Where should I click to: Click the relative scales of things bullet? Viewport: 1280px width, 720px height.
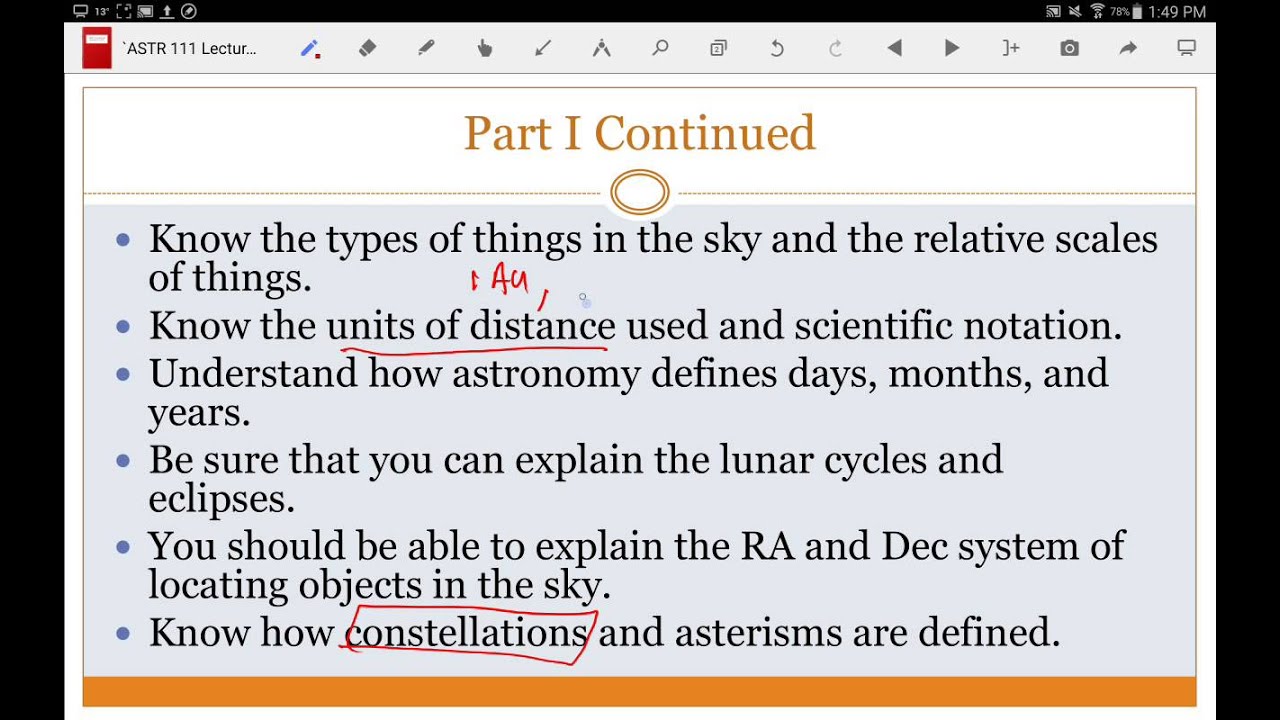point(652,258)
